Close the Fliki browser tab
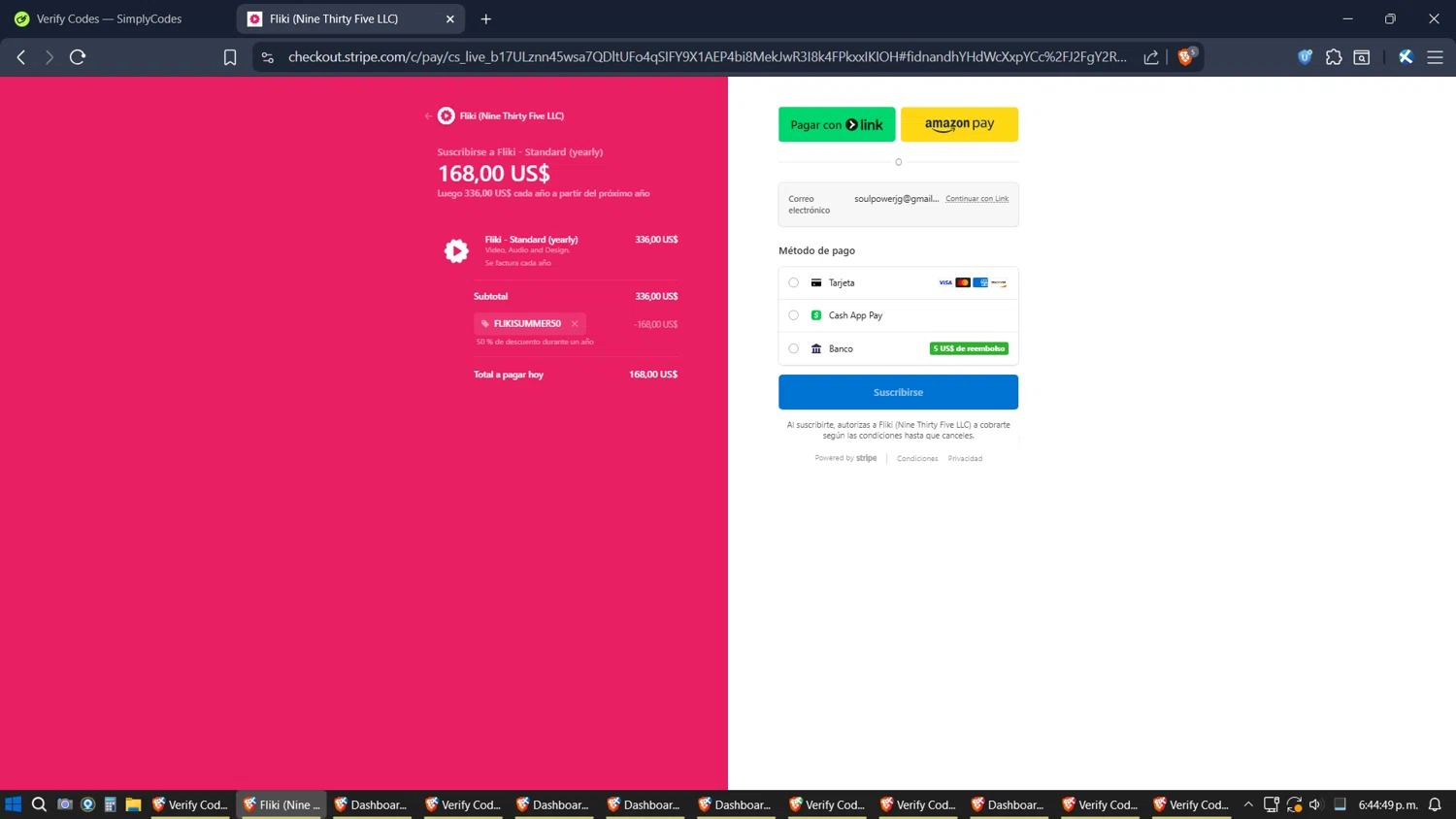Screen dimensions: 1456x819 point(450,19)
